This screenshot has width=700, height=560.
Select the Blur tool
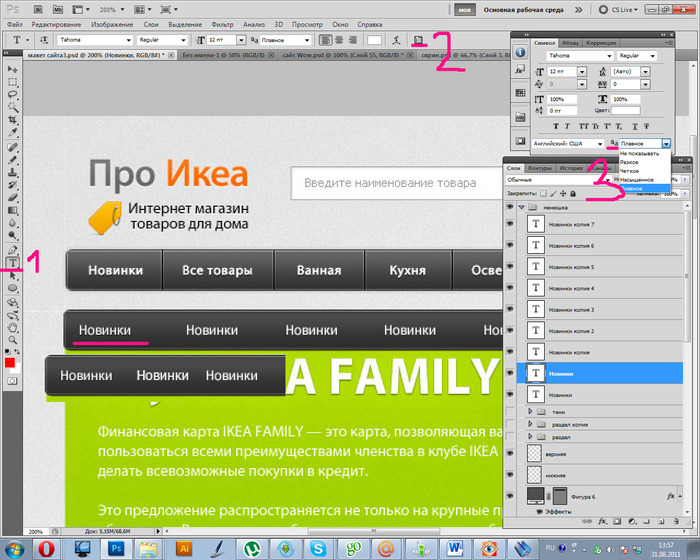click(x=12, y=222)
